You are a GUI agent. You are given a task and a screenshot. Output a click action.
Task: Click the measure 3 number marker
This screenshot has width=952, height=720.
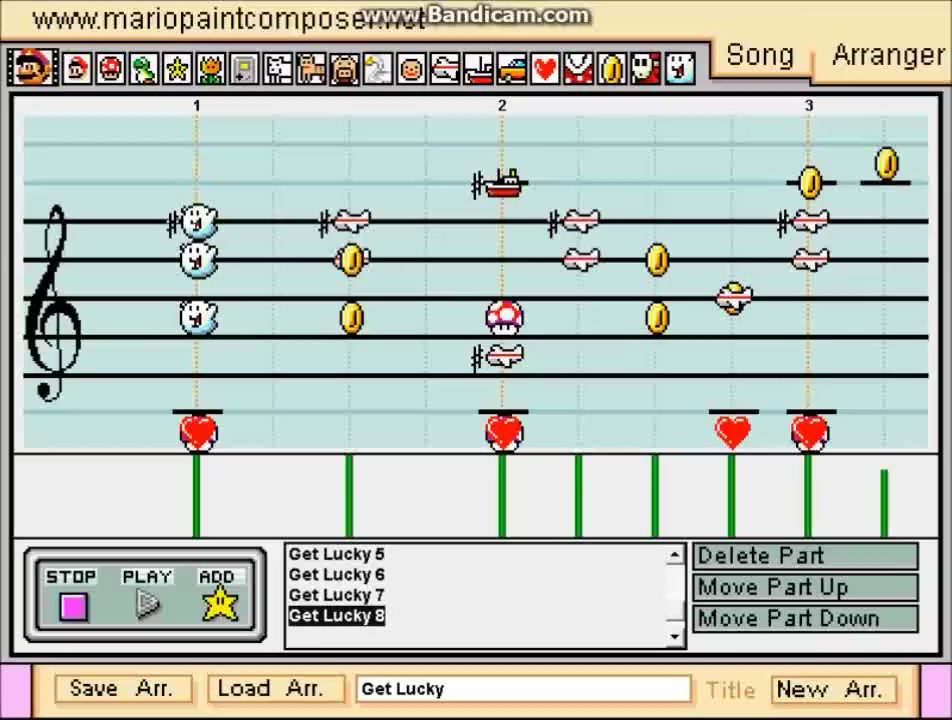(809, 106)
